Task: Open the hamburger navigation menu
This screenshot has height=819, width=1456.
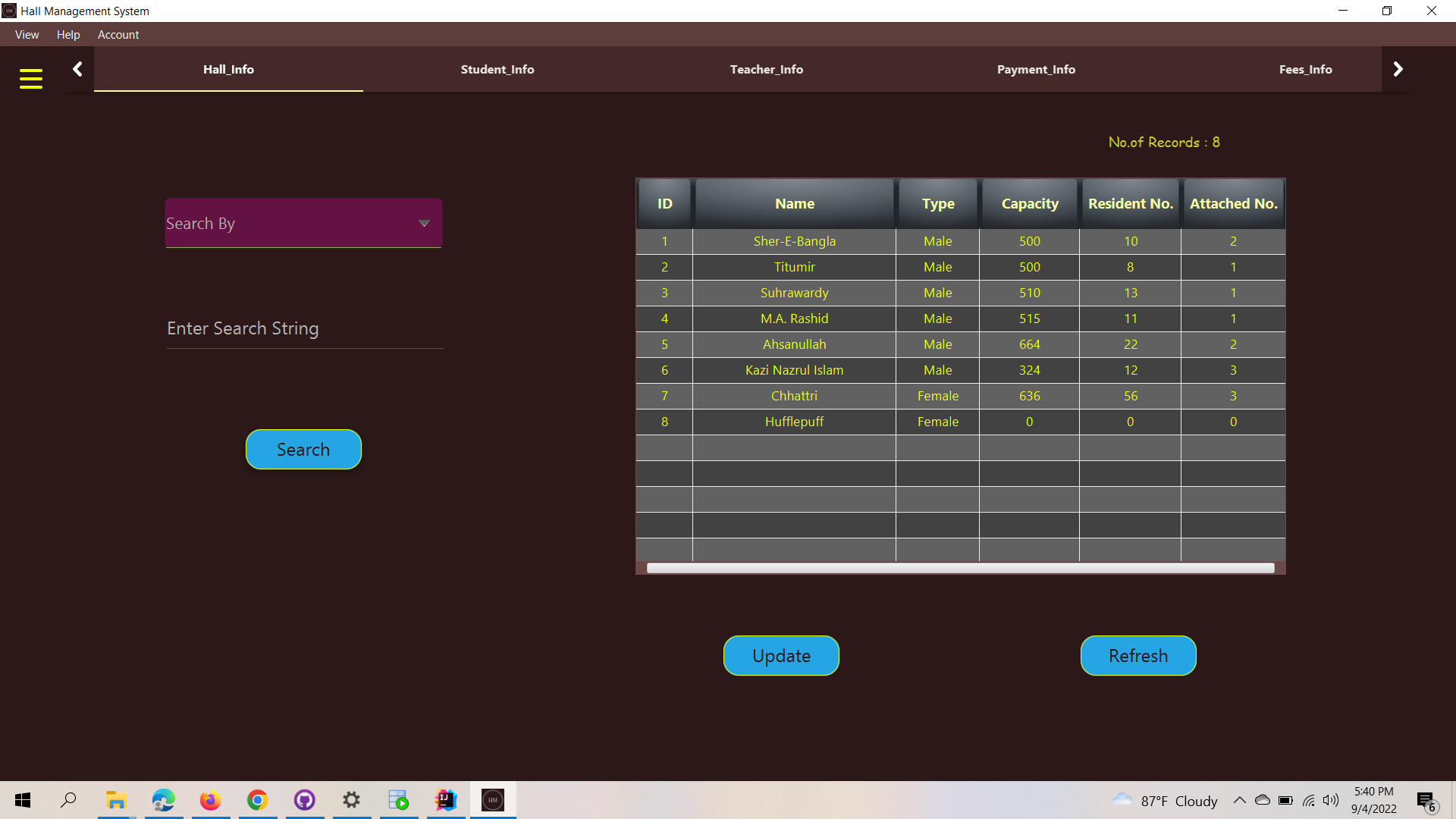Action: coord(30,78)
